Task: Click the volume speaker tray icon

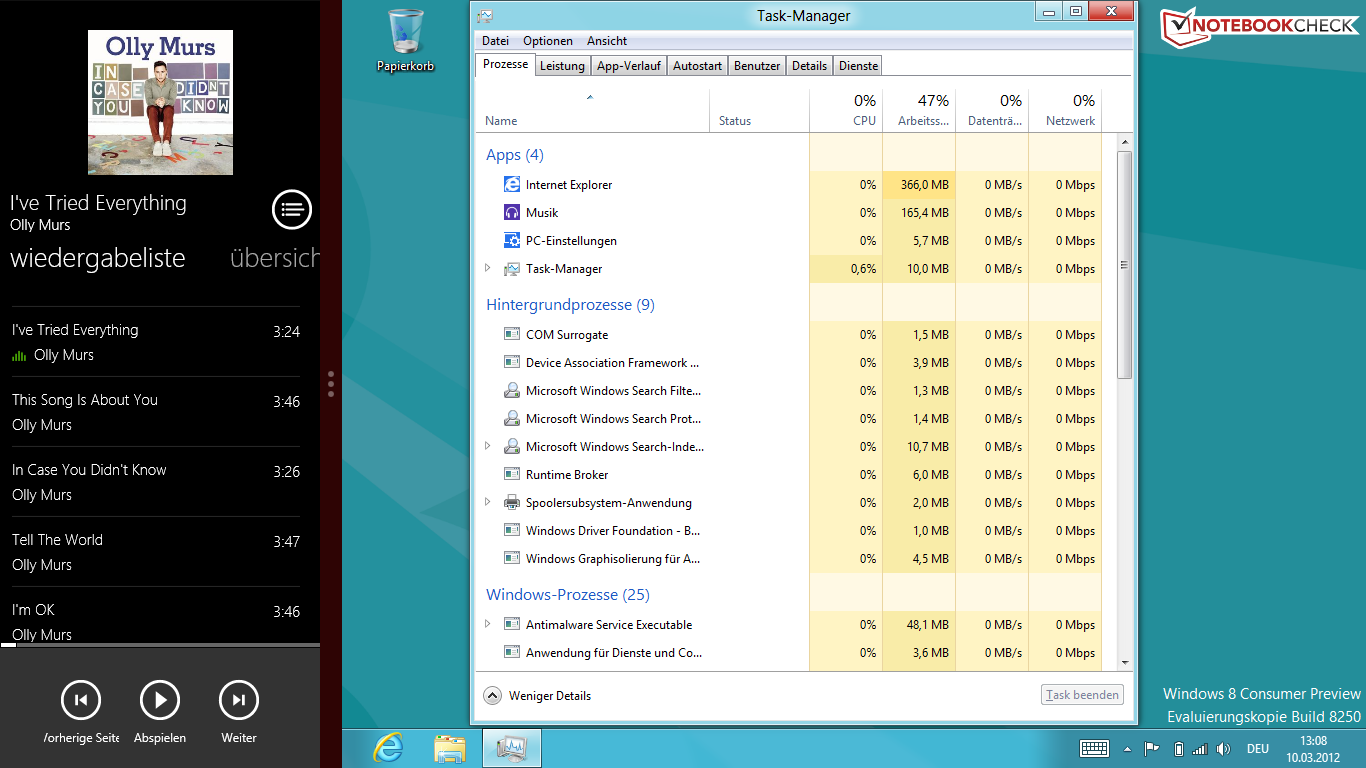Action: tap(1223, 749)
